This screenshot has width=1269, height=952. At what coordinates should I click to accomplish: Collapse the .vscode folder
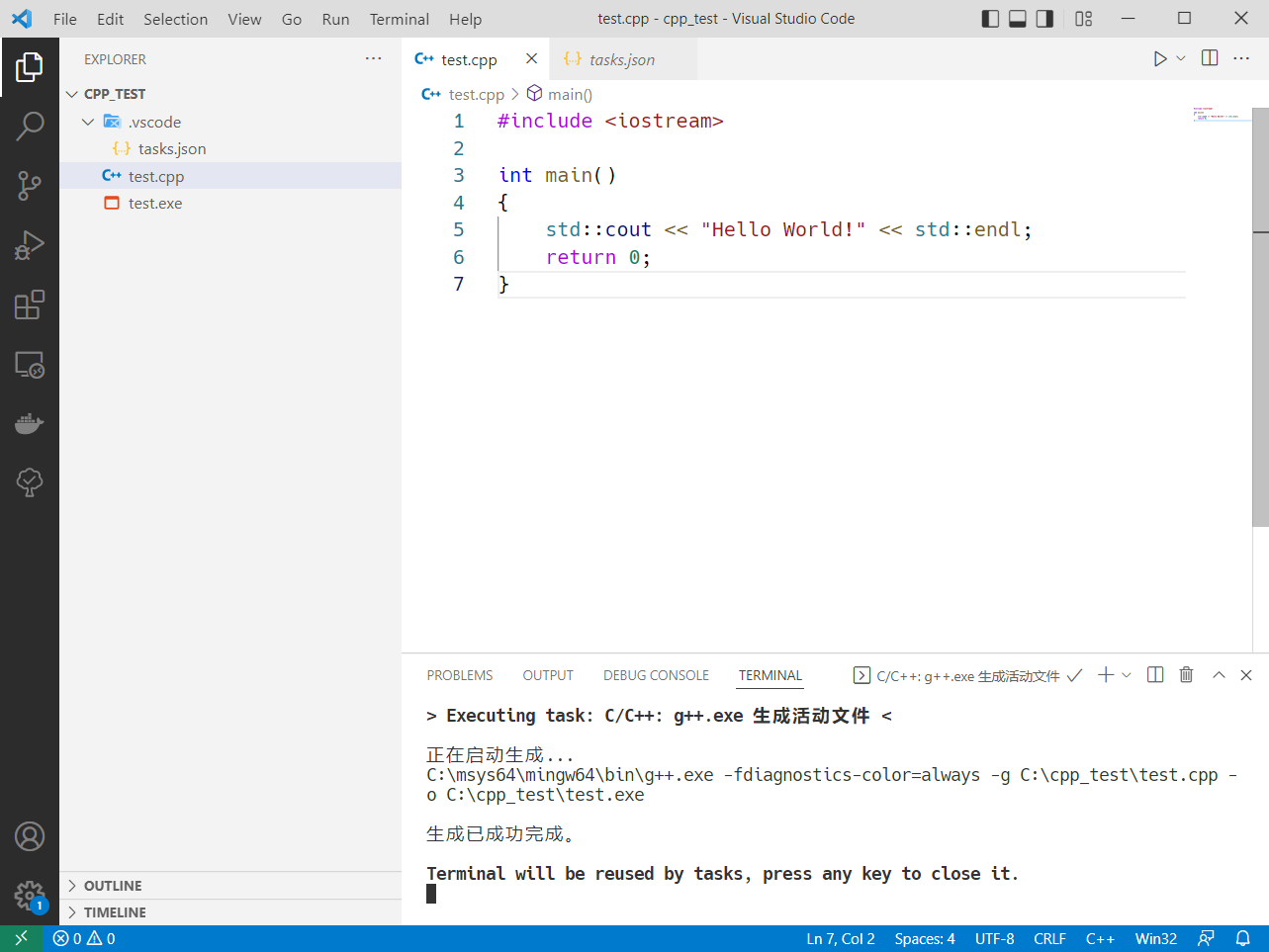click(x=88, y=121)
